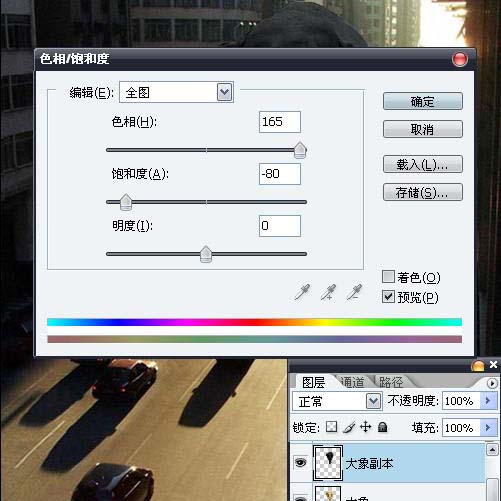
Task: Open the layer blend mode 正常 dropdown
Action: [x=373, y=401]
